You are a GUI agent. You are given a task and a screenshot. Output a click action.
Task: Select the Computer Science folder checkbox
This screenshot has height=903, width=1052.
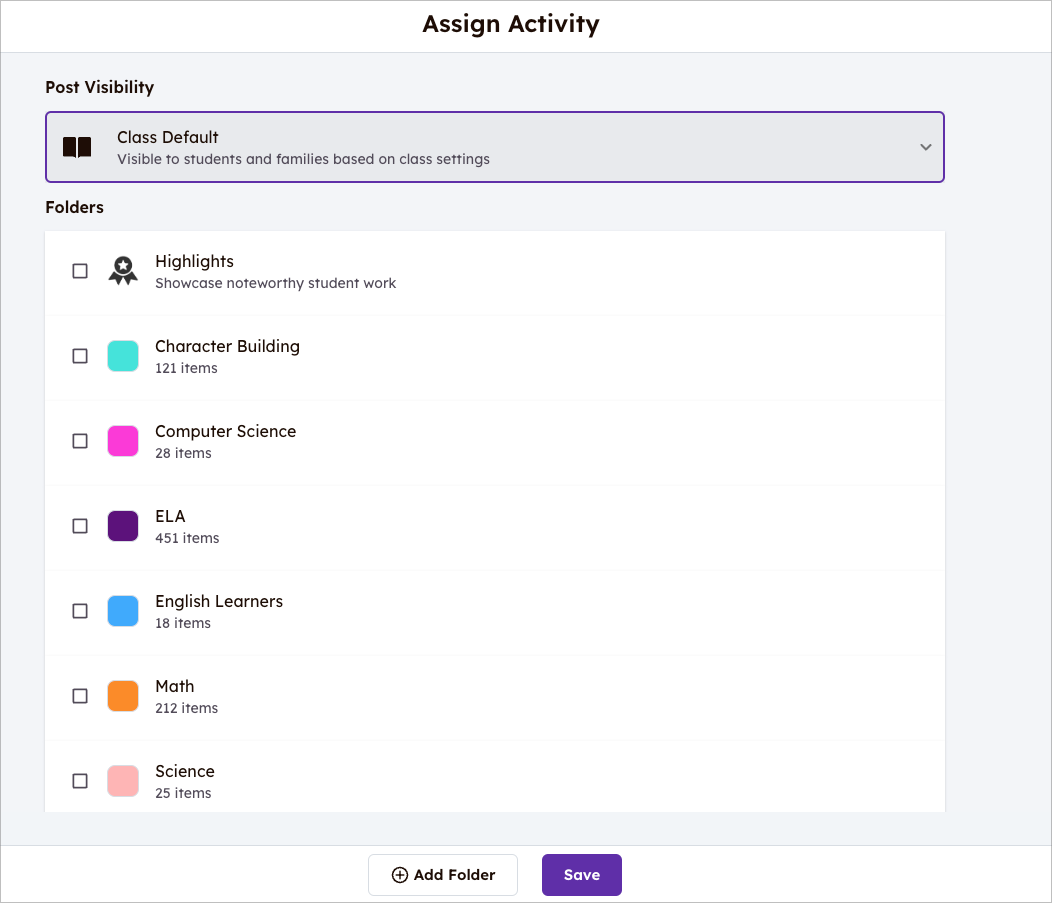coord(80,441)
